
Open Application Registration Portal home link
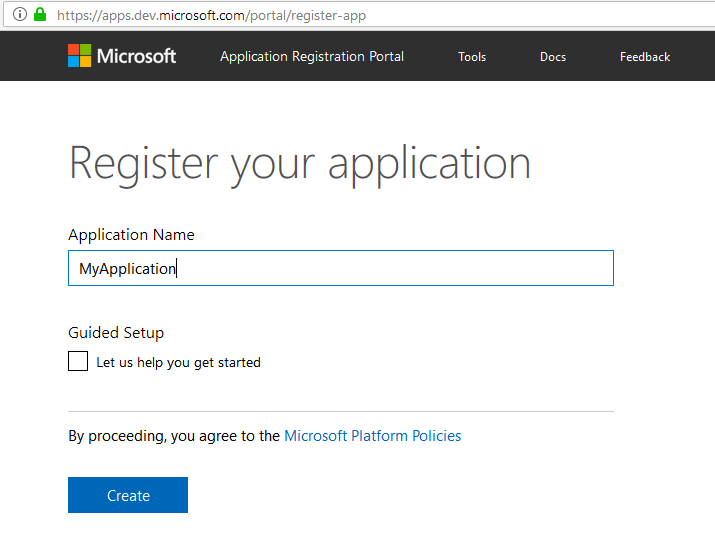[312, 57]
